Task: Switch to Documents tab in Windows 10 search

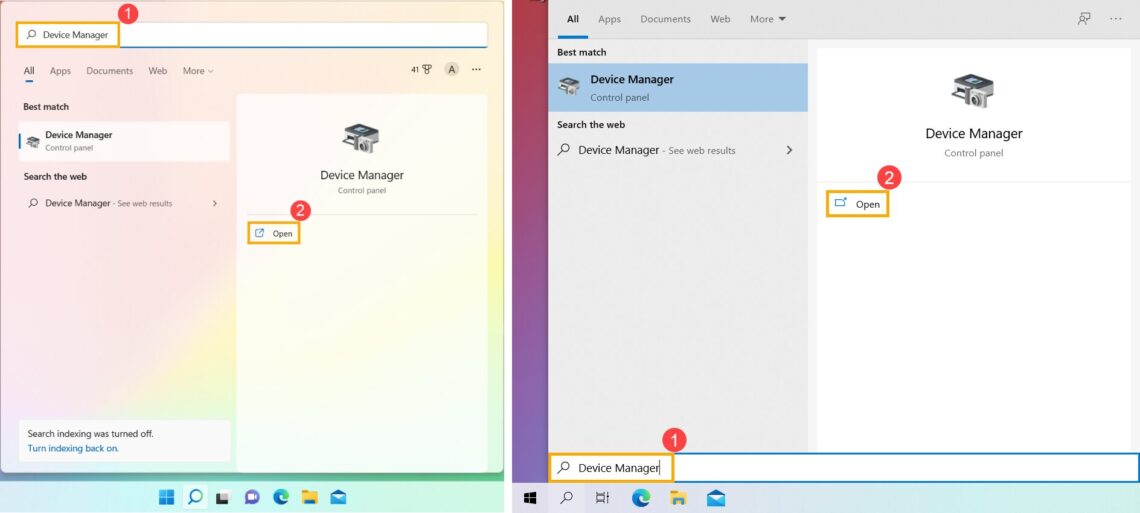Action: click(x=665, y=20)
